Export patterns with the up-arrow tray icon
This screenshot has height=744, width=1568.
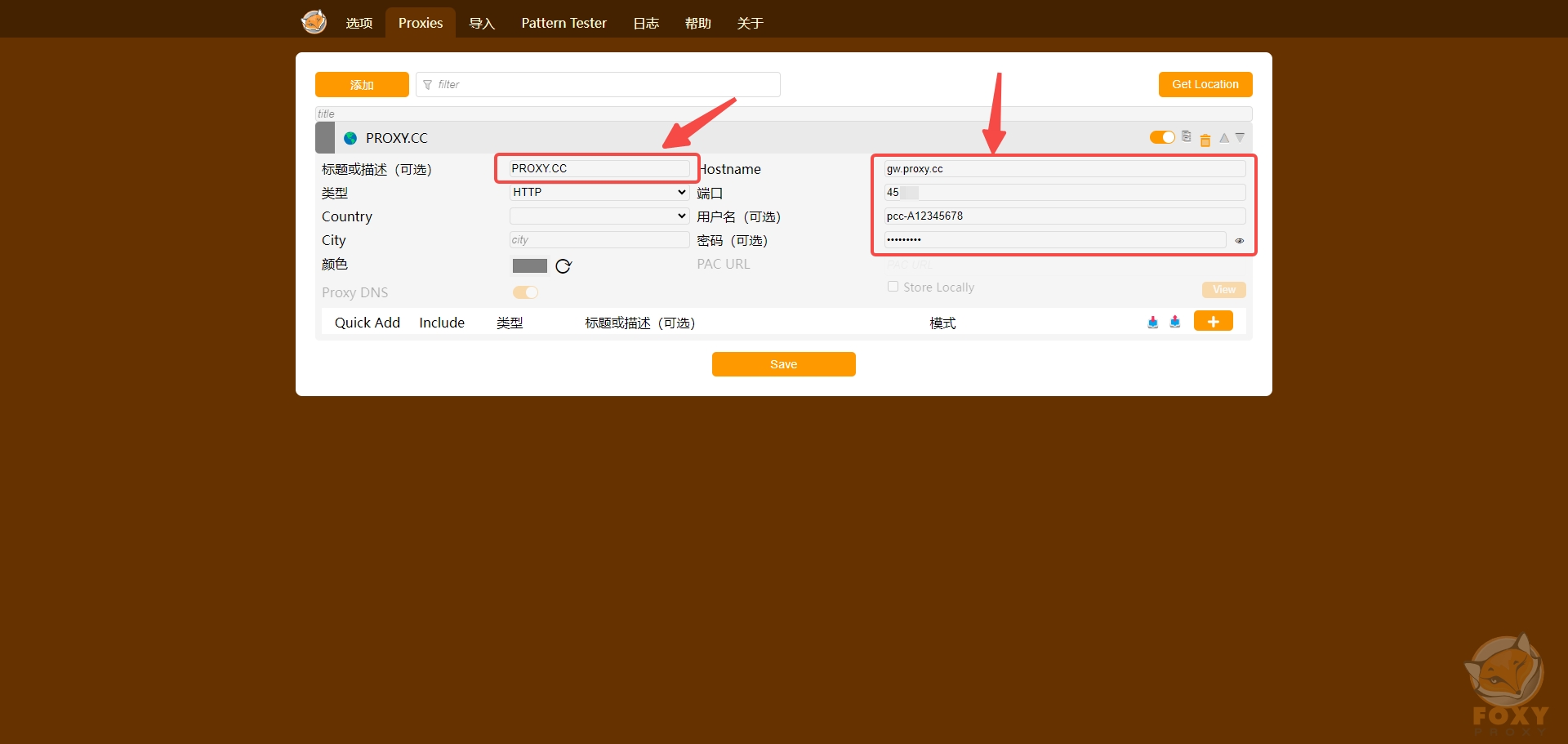[1175, 322]
